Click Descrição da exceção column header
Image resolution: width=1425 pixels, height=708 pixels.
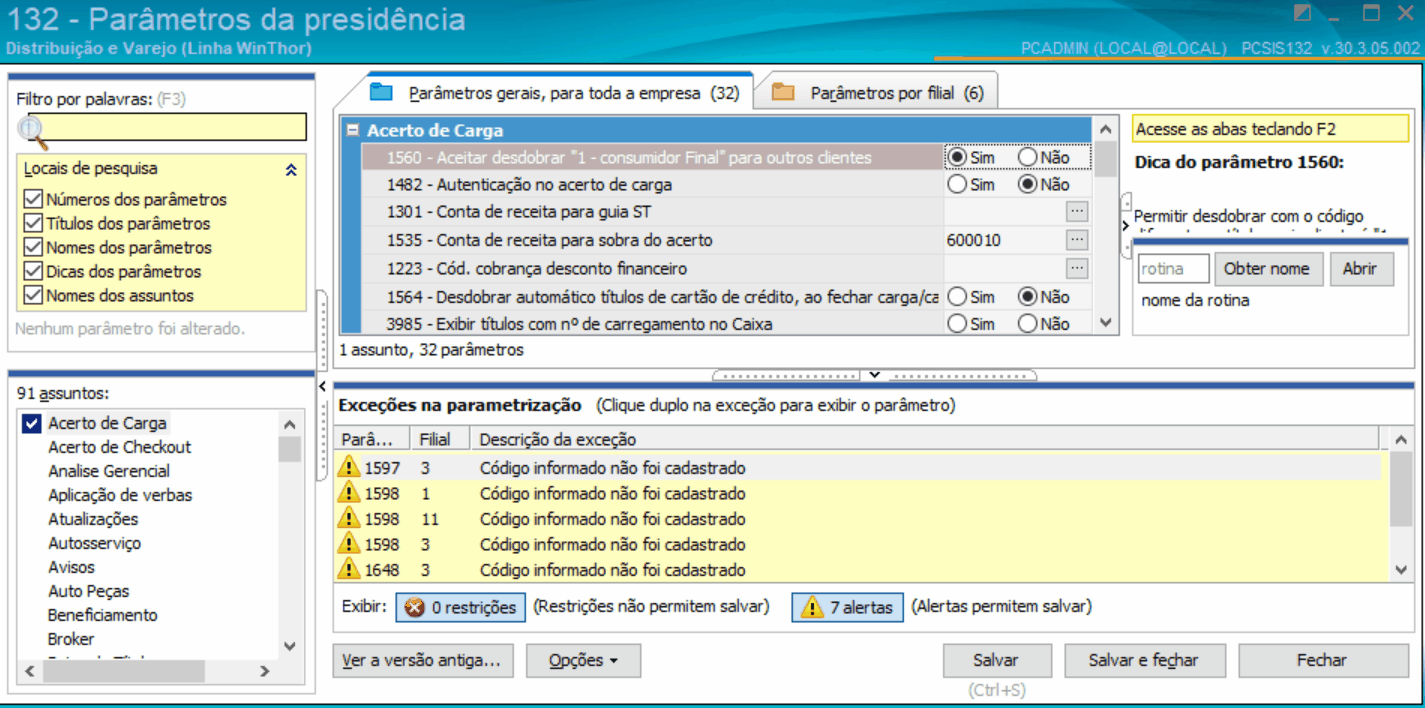[x=927, y=439]
